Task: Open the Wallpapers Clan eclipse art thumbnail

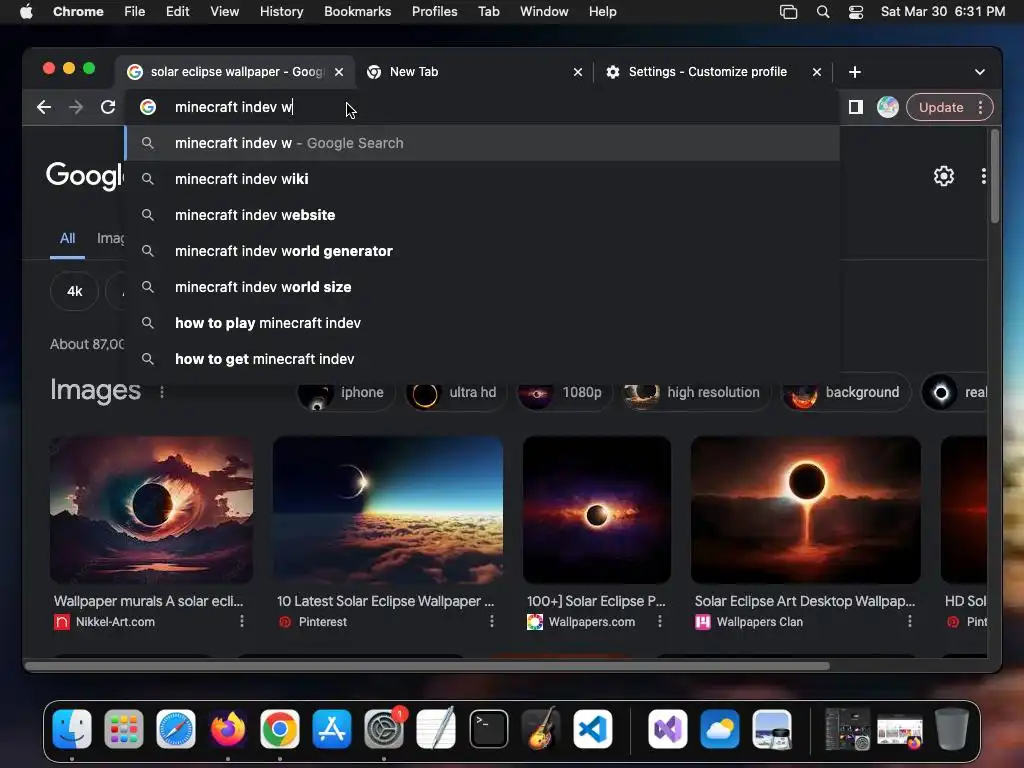Action: coord(806,510)
